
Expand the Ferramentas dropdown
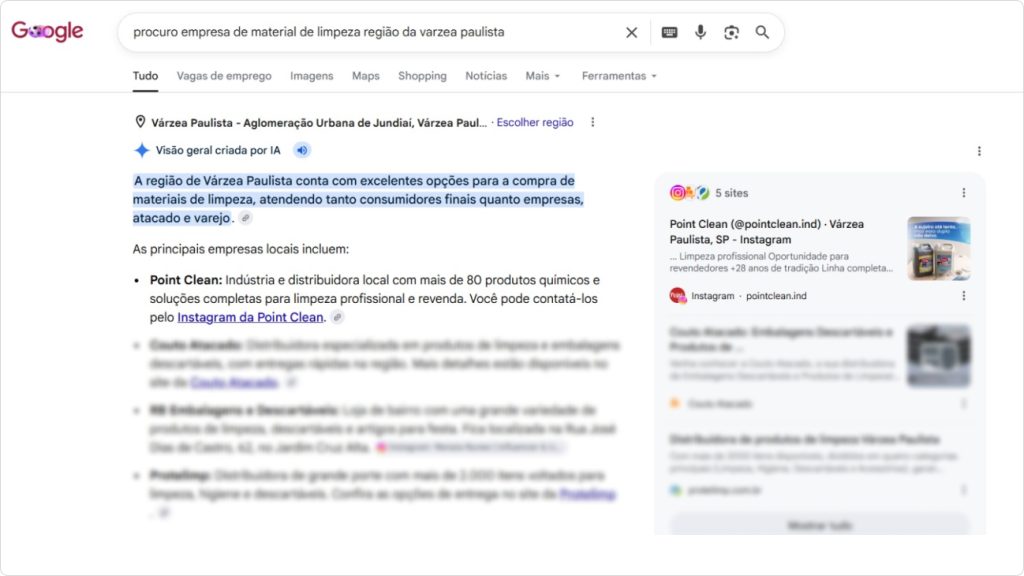point(619,76)
